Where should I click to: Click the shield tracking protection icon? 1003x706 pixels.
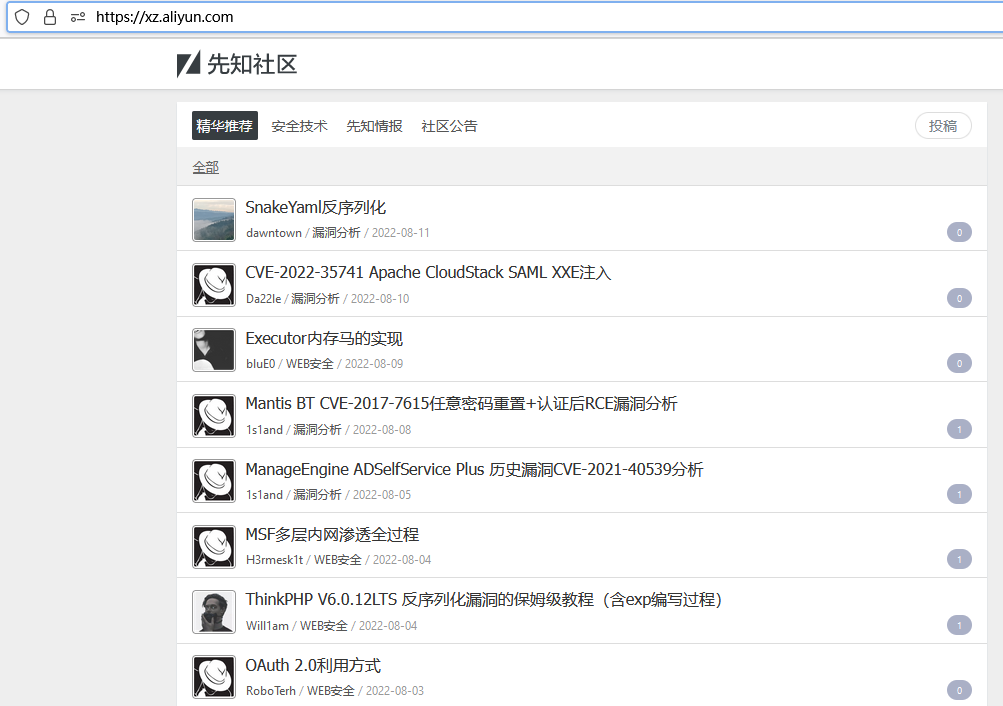[22, 17]
